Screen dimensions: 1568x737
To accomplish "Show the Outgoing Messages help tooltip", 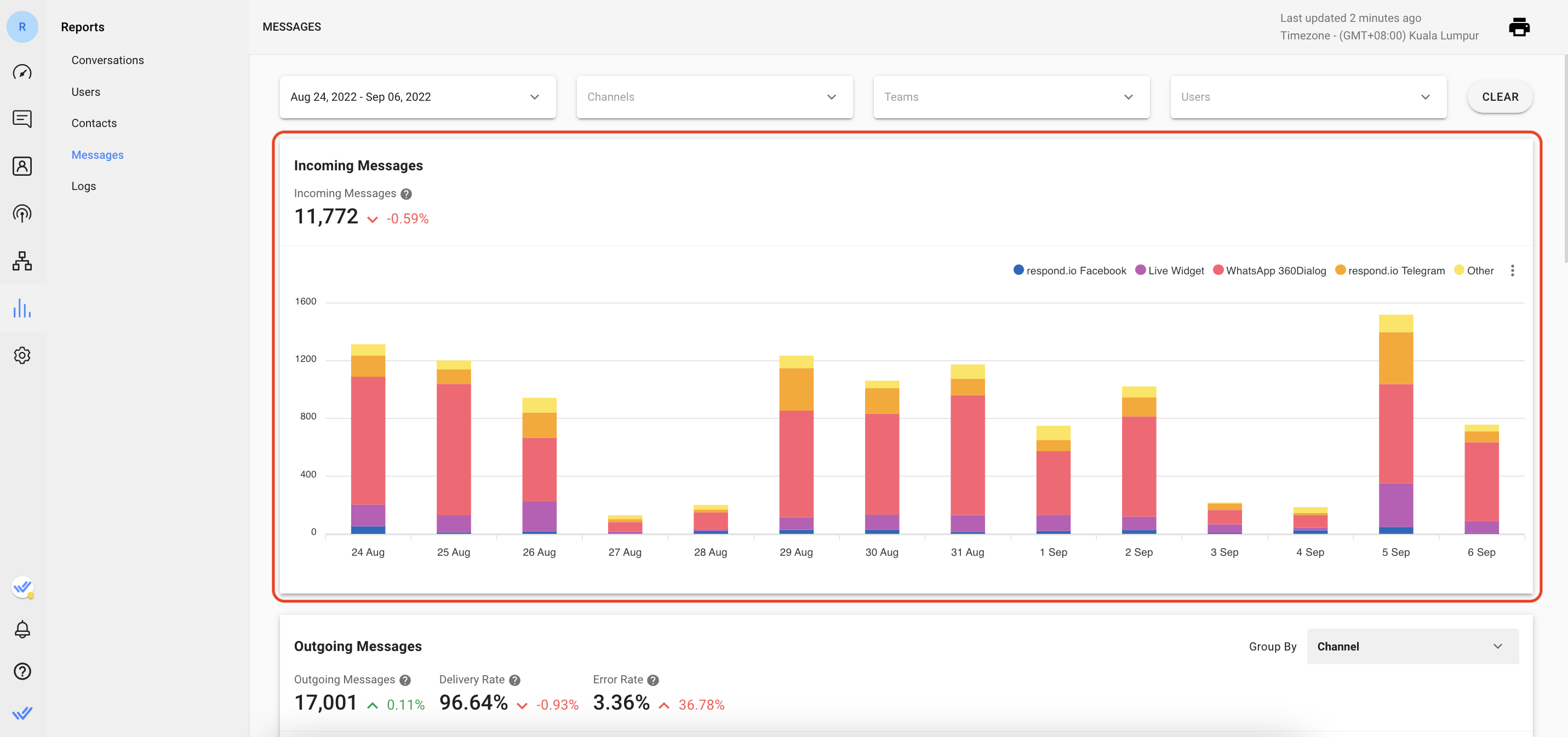I will tap(405, 680).
